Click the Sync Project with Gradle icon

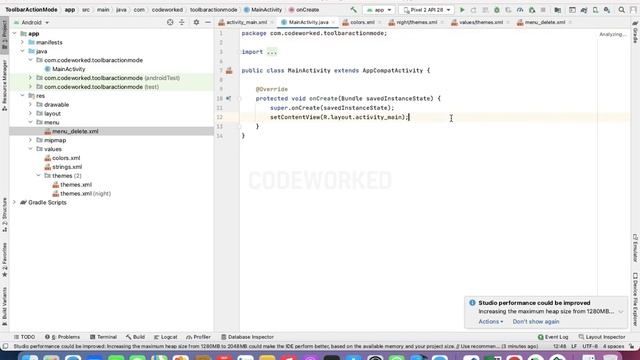pos(584,10)
